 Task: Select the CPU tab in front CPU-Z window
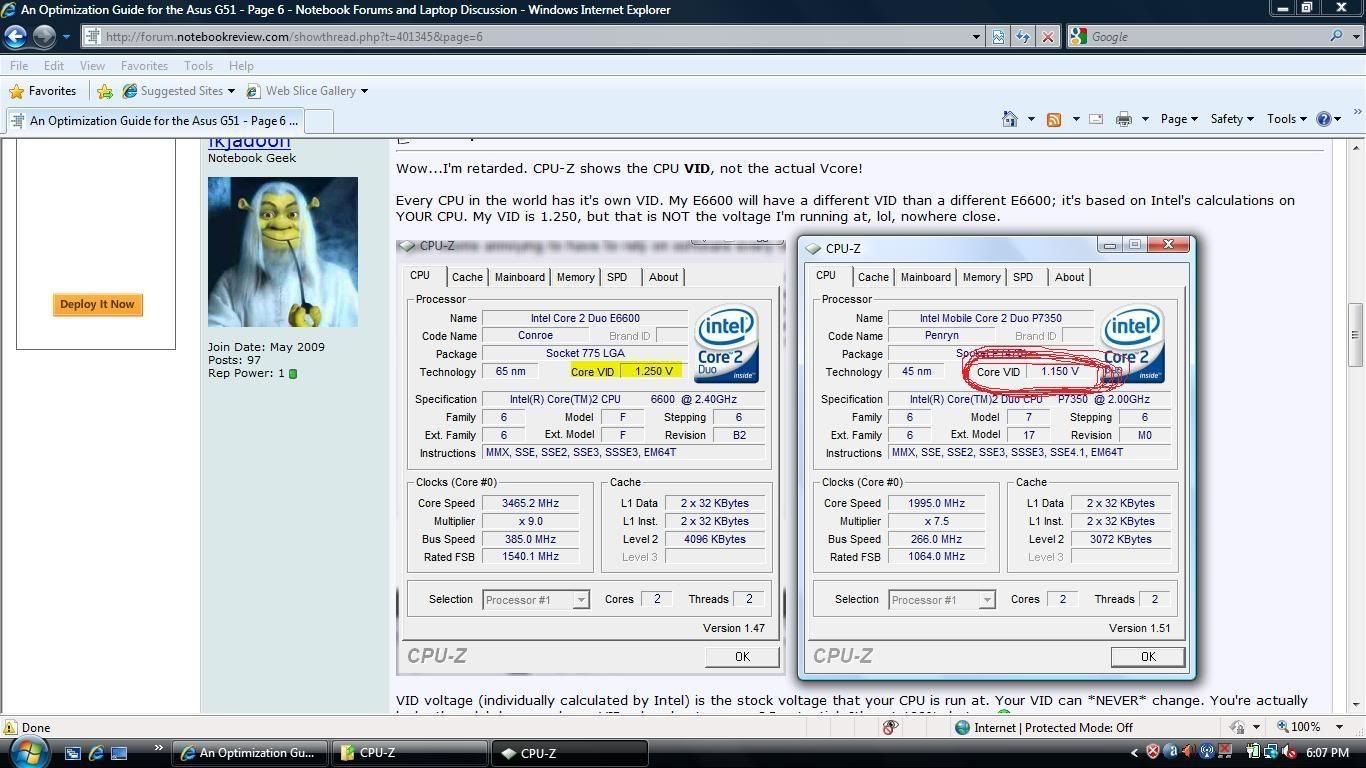click(x=826, y=276)
